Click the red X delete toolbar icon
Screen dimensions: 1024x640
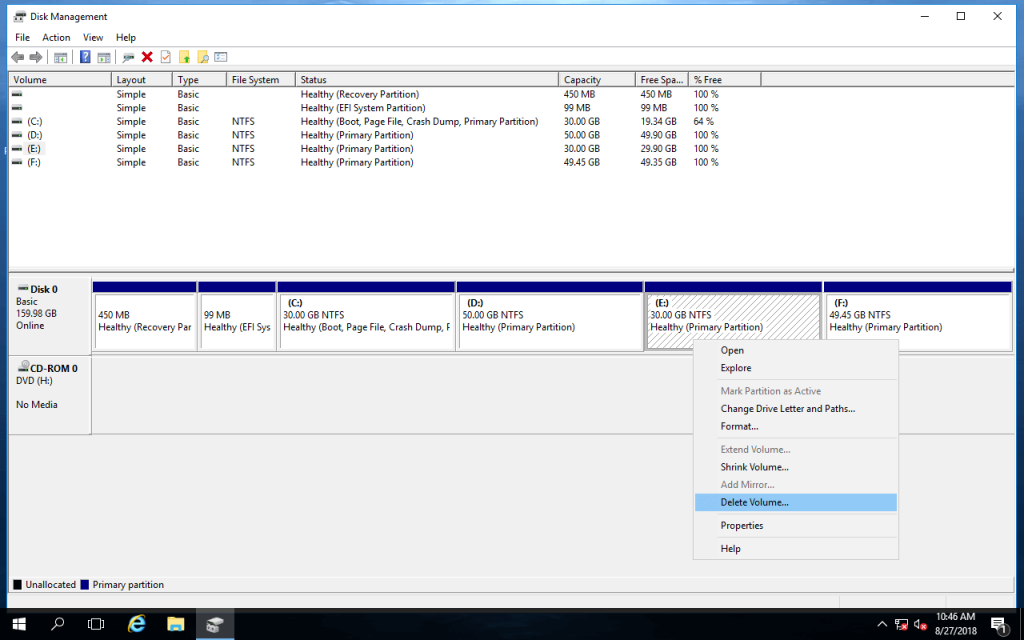pos(147,57)
